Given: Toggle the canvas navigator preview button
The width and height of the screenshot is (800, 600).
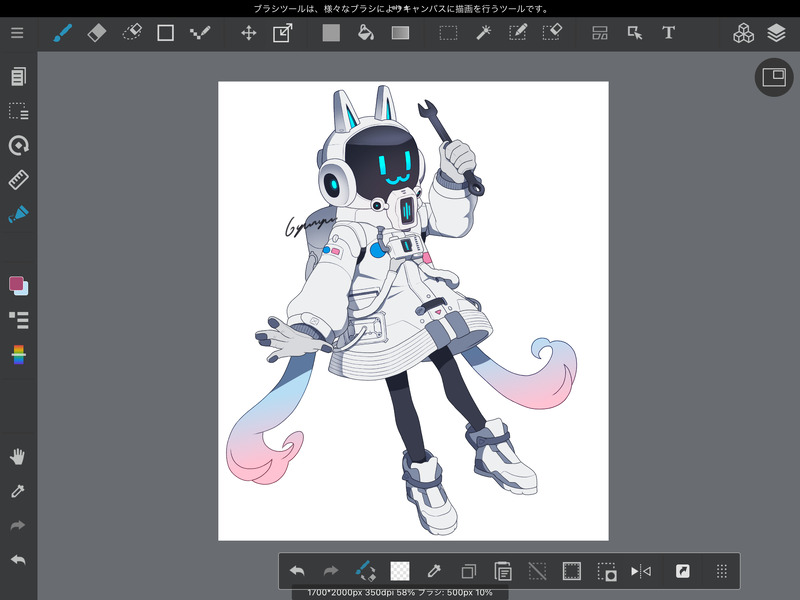Looking at the screenshot, I should tap(774, 77).
